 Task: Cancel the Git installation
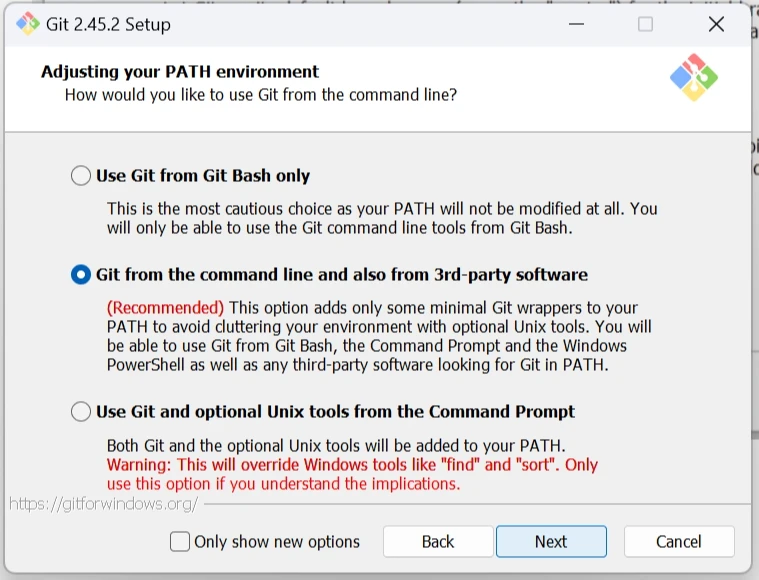tap(679, 542)
